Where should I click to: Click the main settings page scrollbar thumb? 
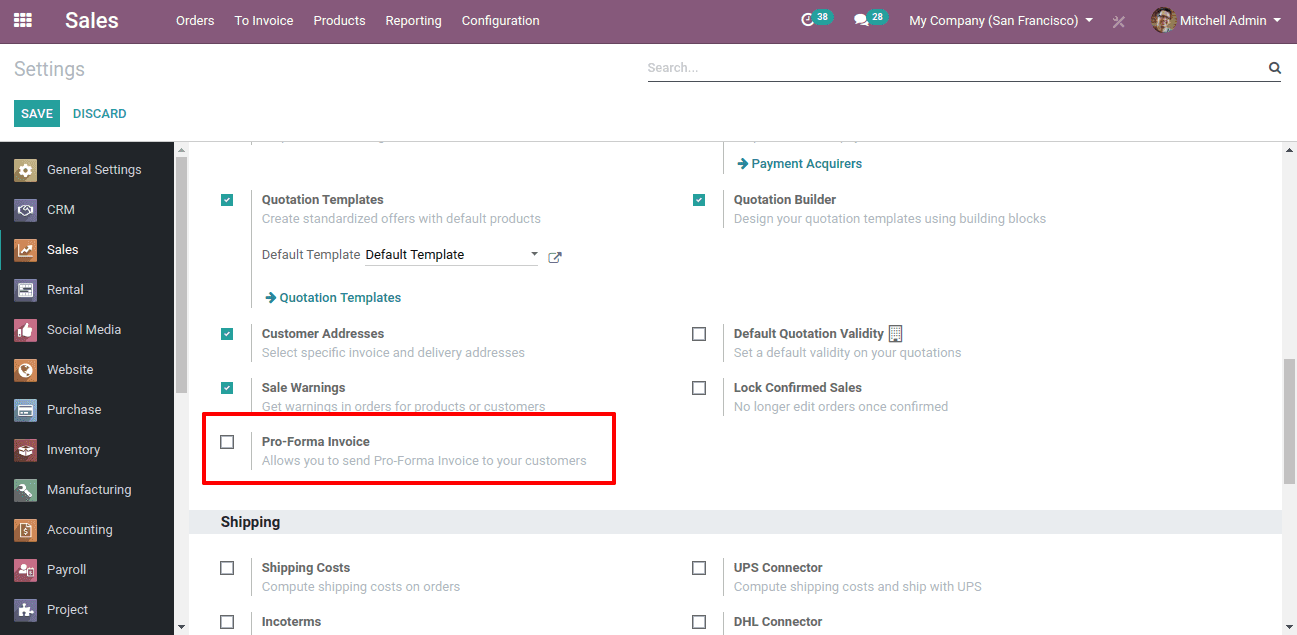1289,420
